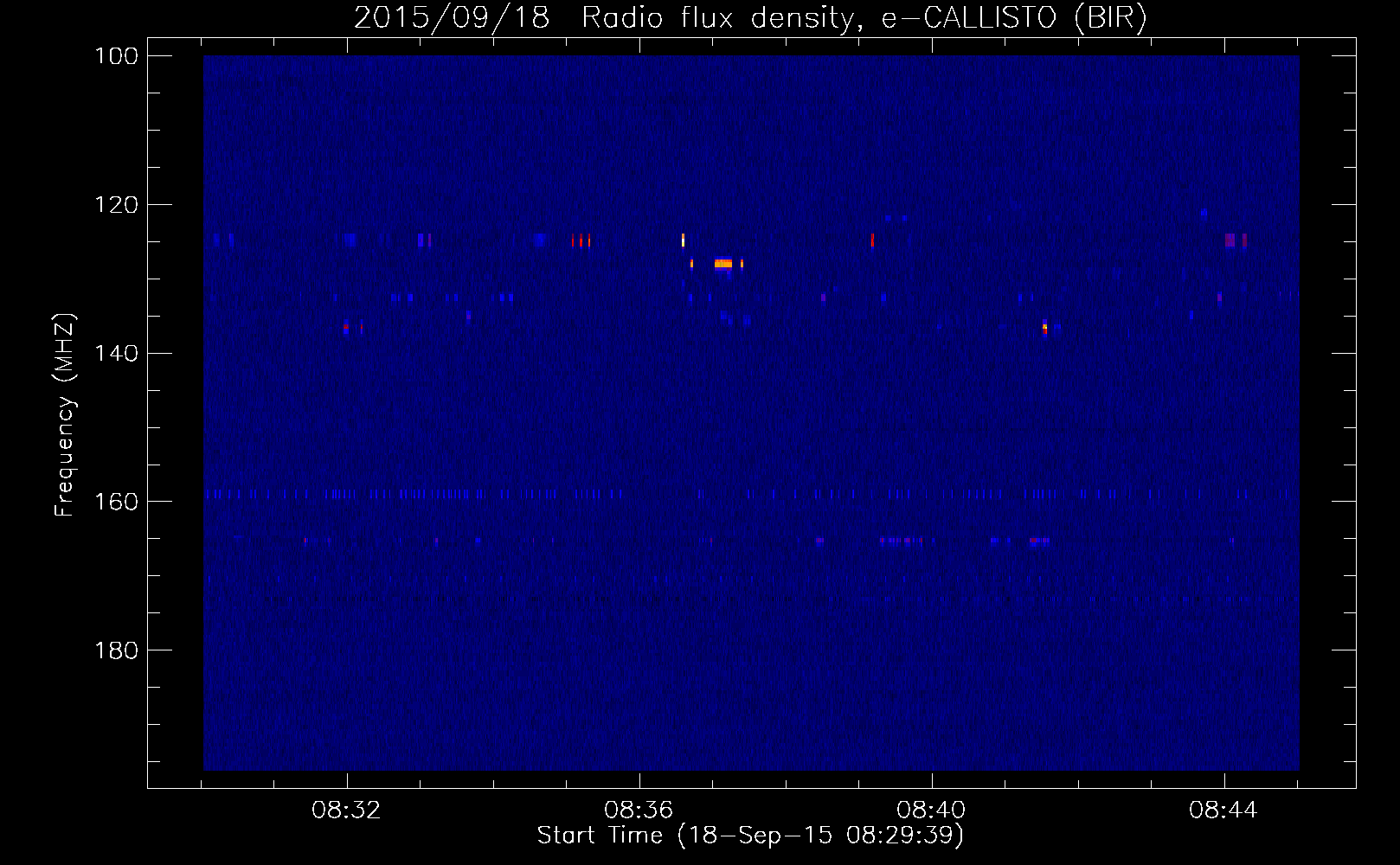The width and height of the screenshot is (1400, 865).
Task: Click the 08:36 time tick label
Action: [x=639, y=811]
